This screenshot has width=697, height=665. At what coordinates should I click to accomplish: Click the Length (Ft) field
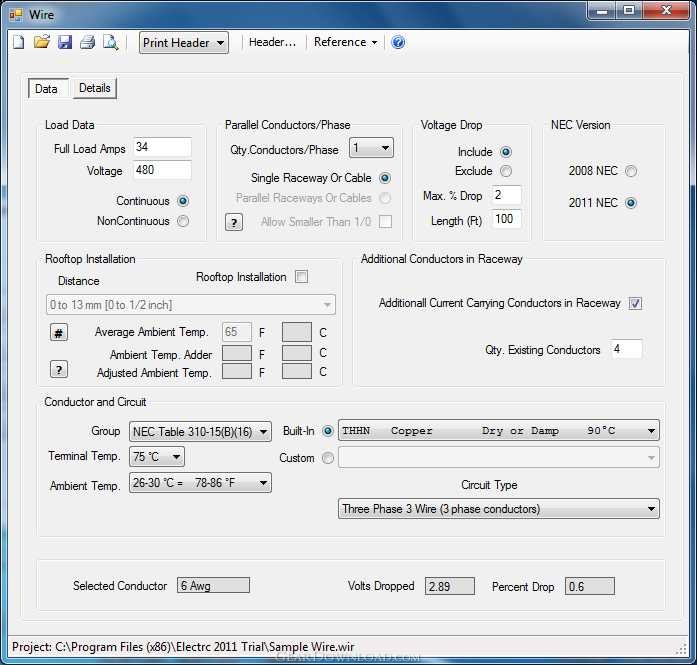pos(506,219)
